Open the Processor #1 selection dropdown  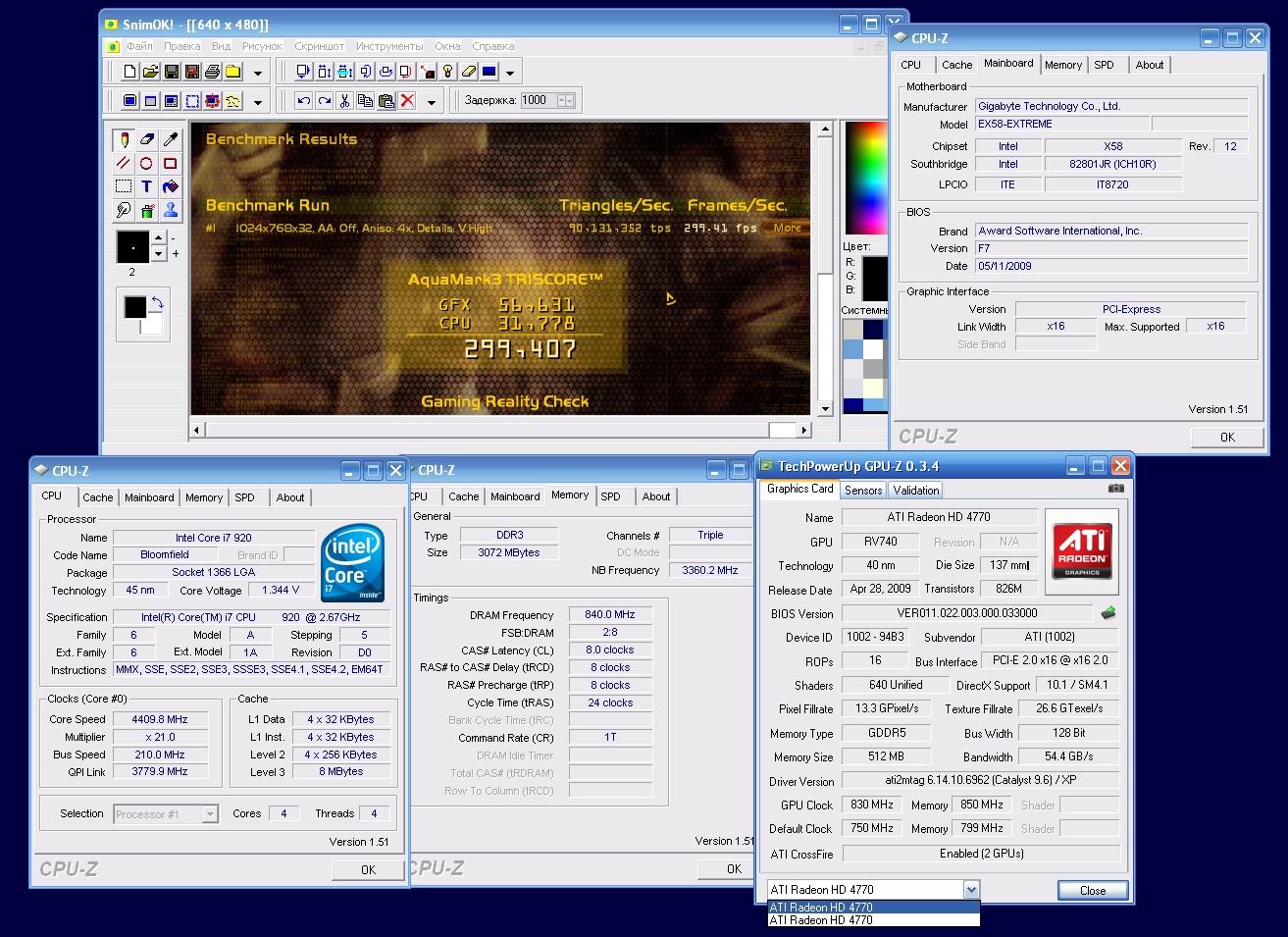(210, 813)
